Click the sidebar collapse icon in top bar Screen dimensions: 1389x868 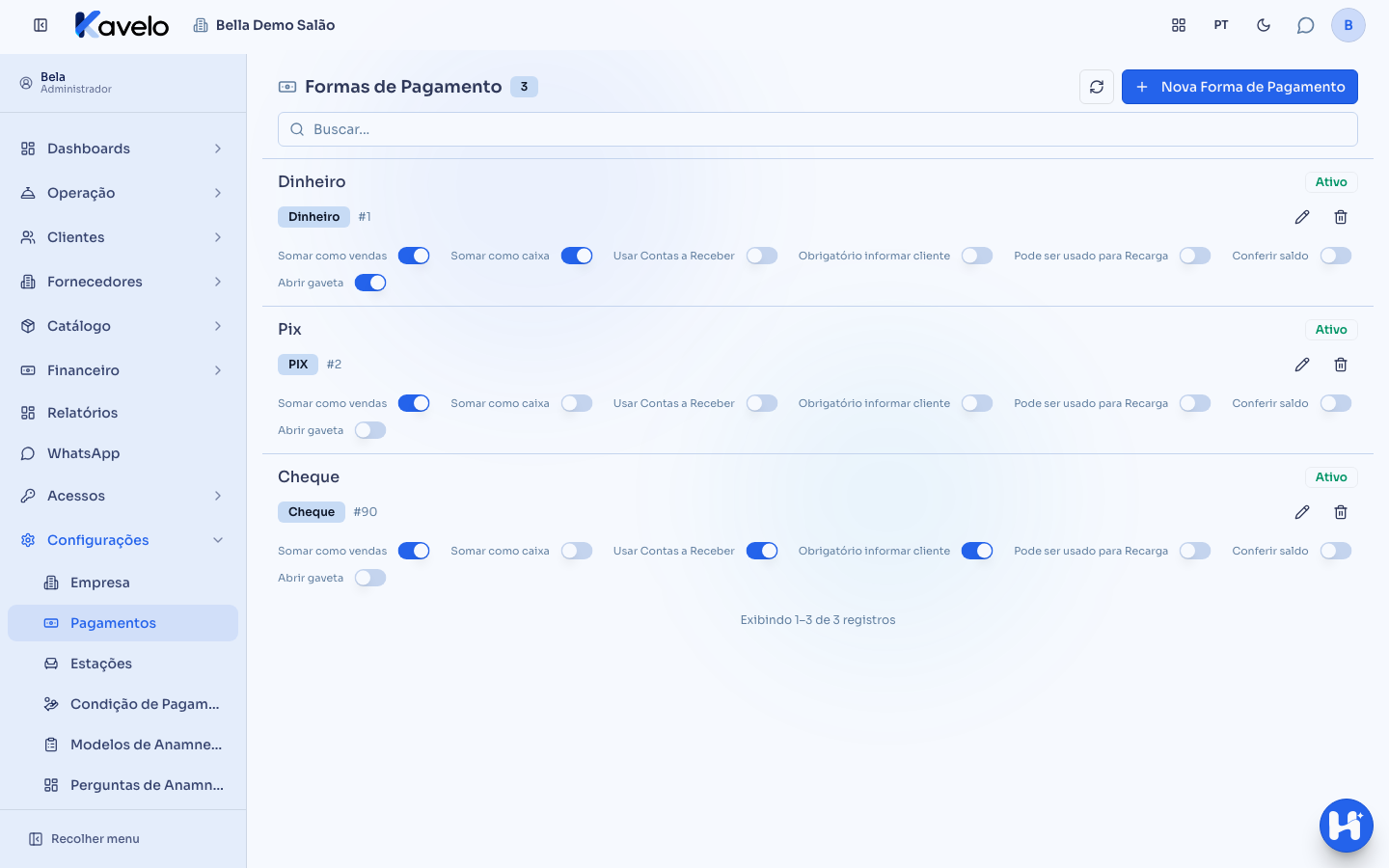coord(41,25)
